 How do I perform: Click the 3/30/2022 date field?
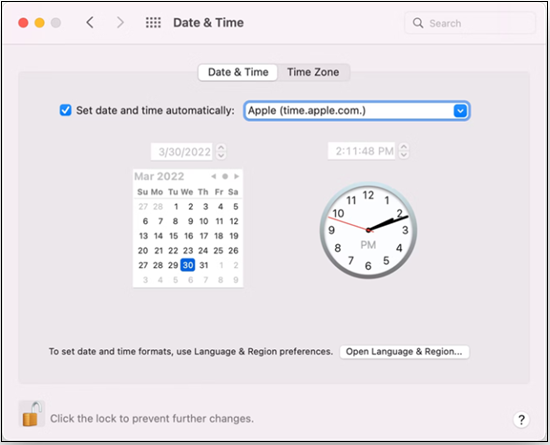click(182, 152)
